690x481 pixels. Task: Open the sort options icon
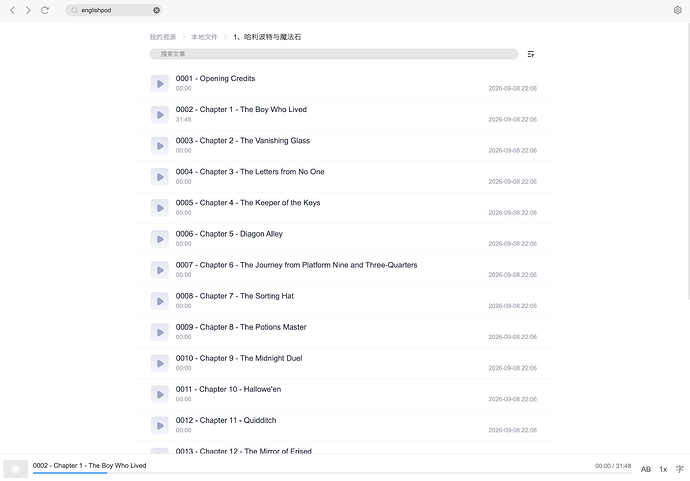[x=531, y=54]
